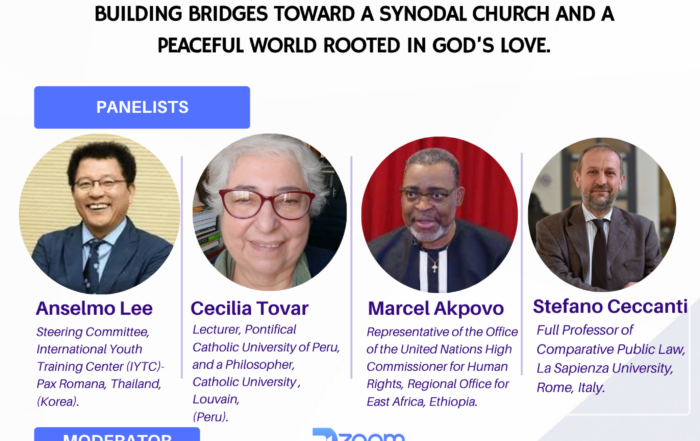Click the MODERATOR blue label
The image size is (700, 441).
[x=117, y=436]
